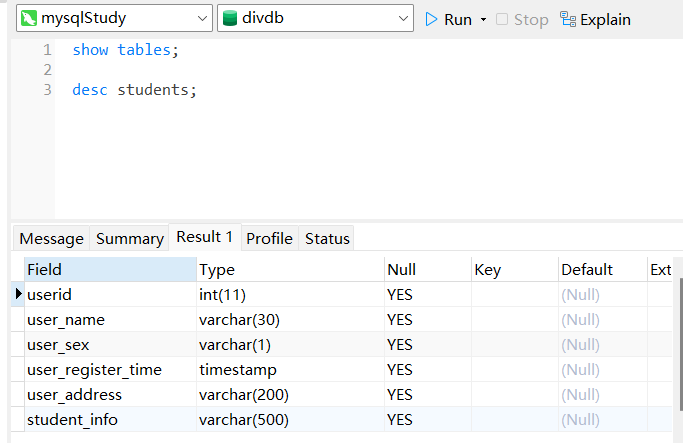Click the Type column header
The image size is (683, 443).
point(291,269)
